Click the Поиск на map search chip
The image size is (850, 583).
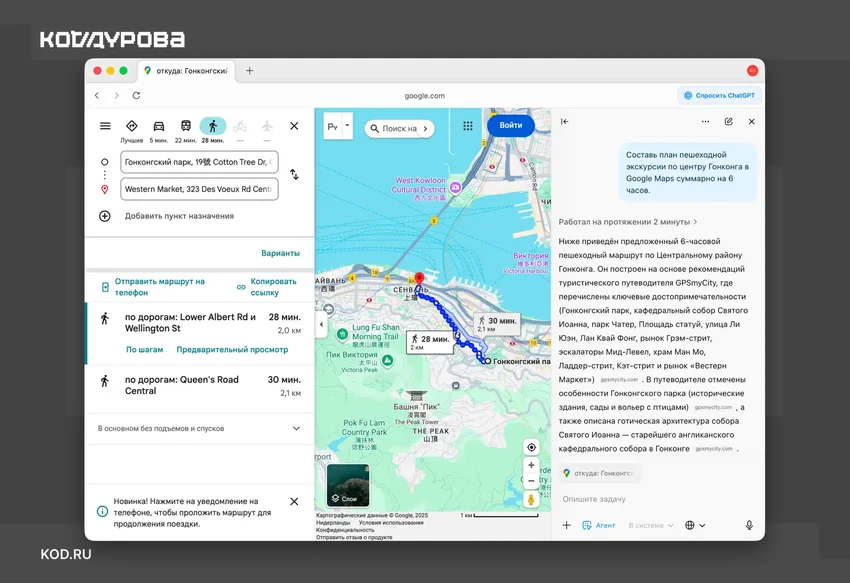(x=400, y=129)
